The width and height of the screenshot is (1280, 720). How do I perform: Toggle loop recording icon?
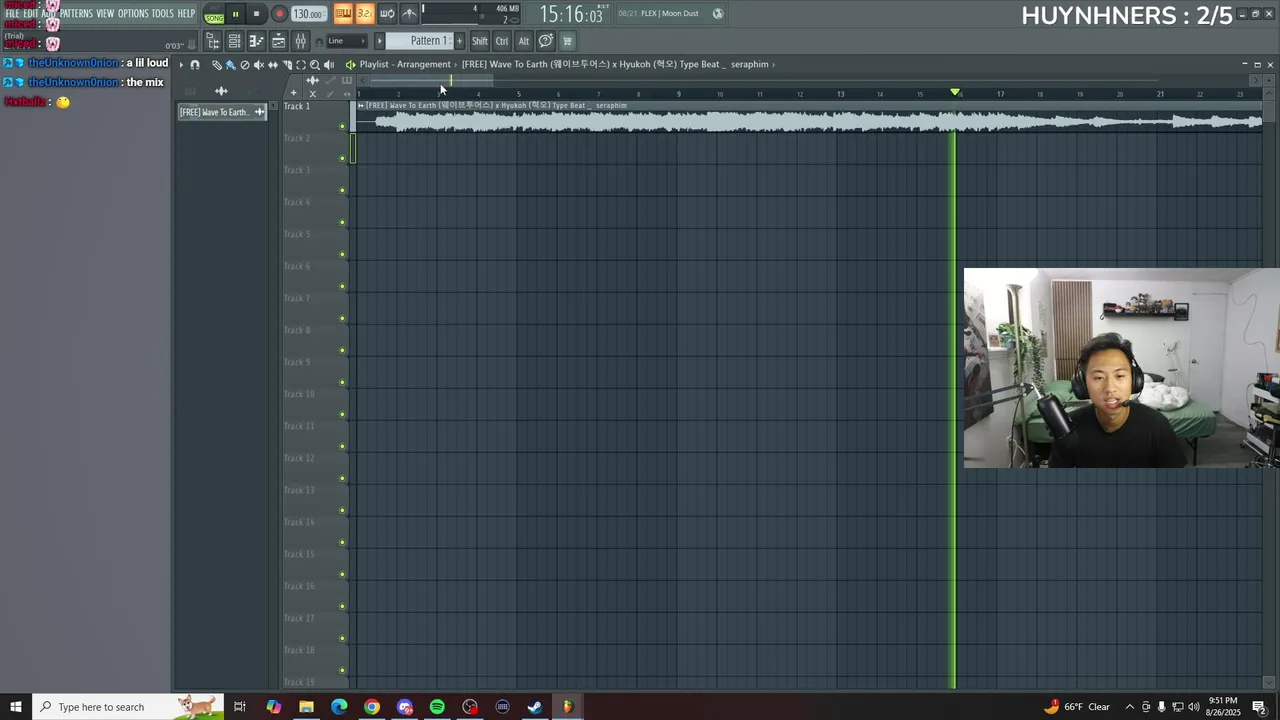(x=387, y=13)
